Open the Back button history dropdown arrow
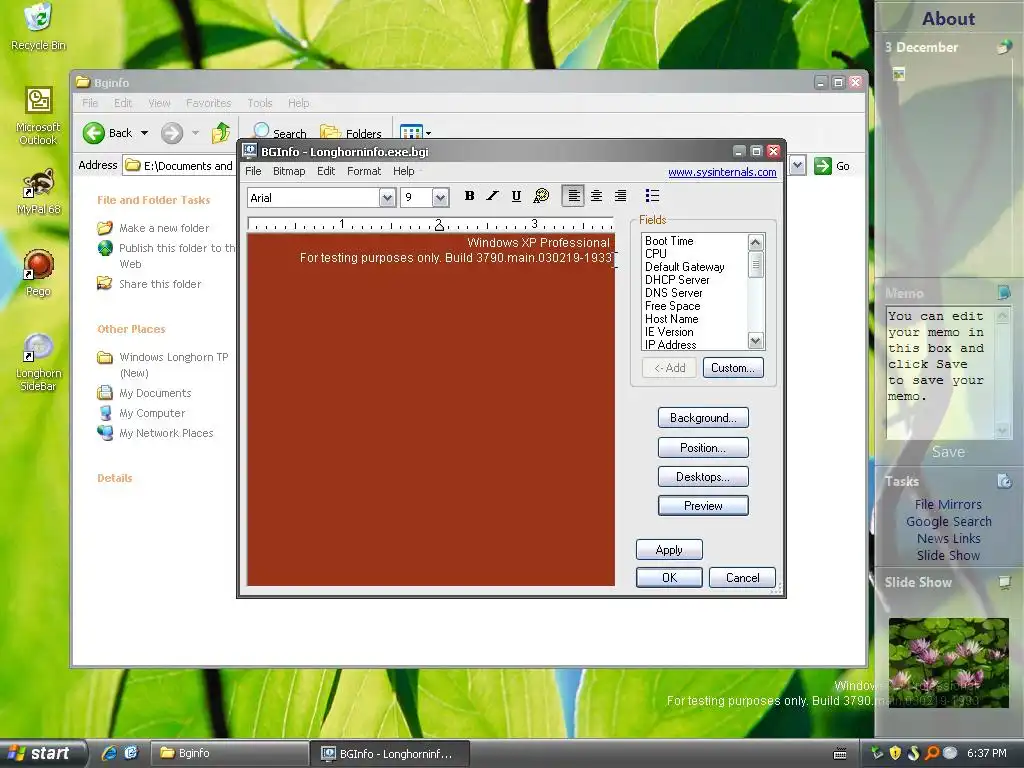Viewport: 1024px width, 768px height. pos(144,133)
